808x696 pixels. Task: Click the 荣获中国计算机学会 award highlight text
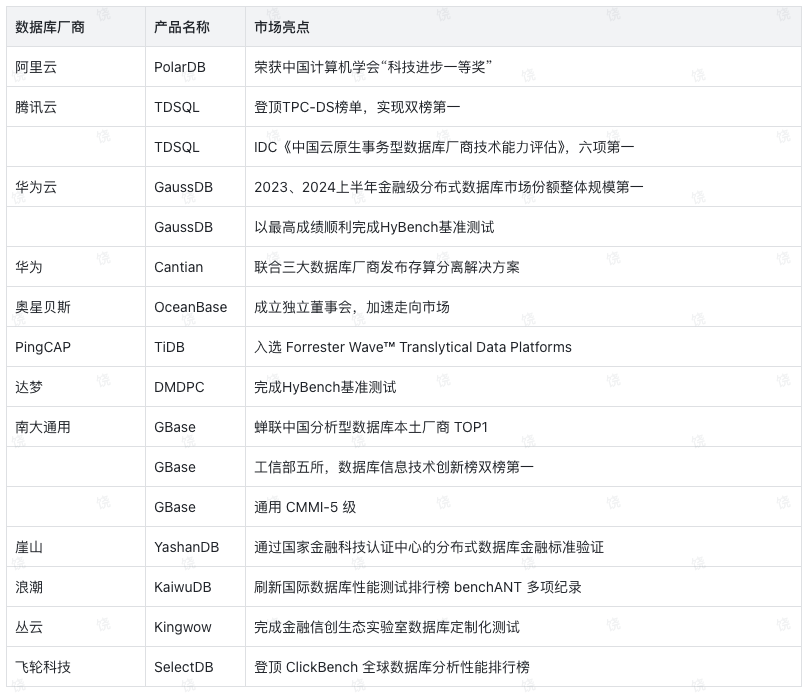pyautogui.click(x=373, y=67)
